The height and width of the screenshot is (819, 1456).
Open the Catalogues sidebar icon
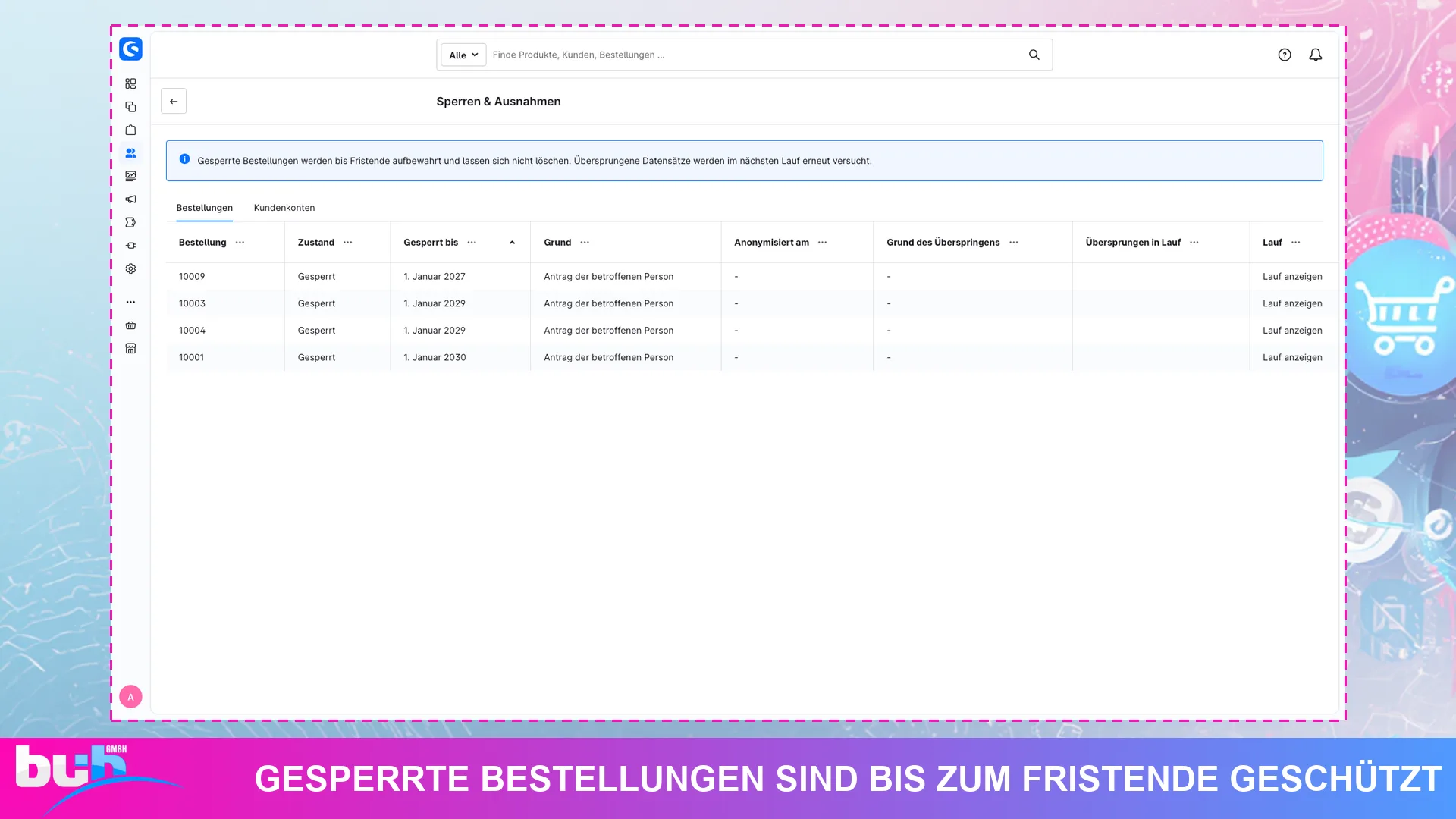pos(130,107)
